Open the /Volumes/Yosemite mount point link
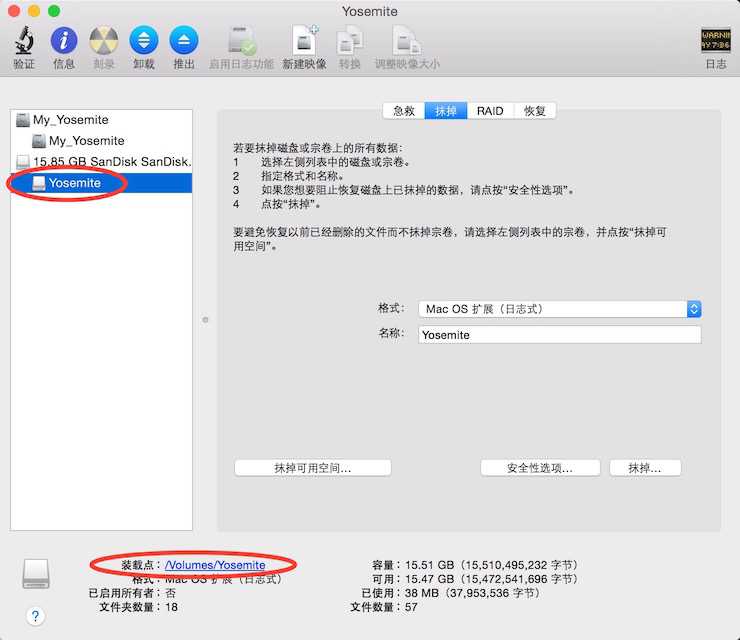The height and width of the screenshot is (640, 740). point(215,565)
